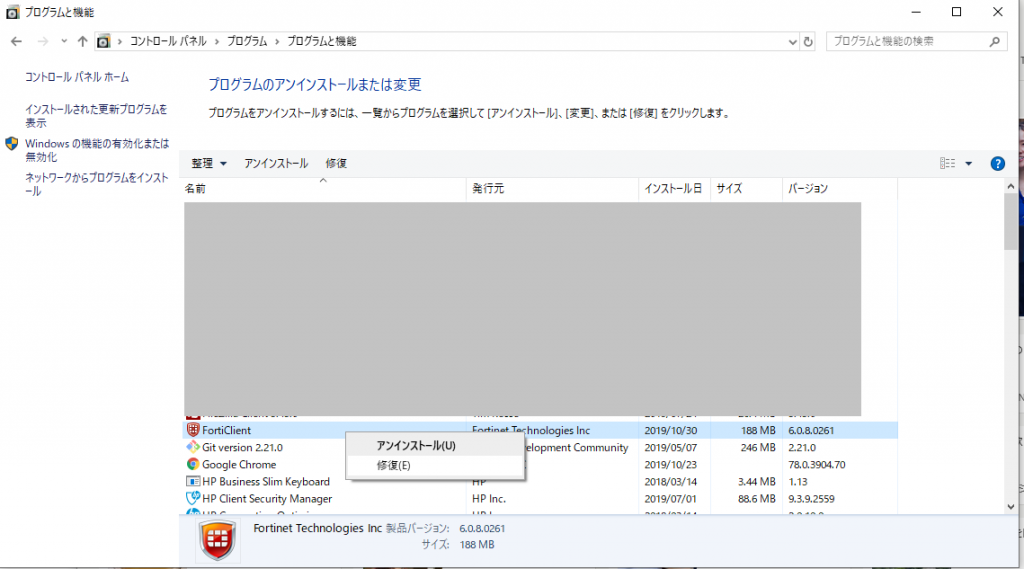The height and width of the screenshot is (569, 1024).
Task: Expand the view options dropdown arrow
Action: pyautogui.click(x=968, y=163)
